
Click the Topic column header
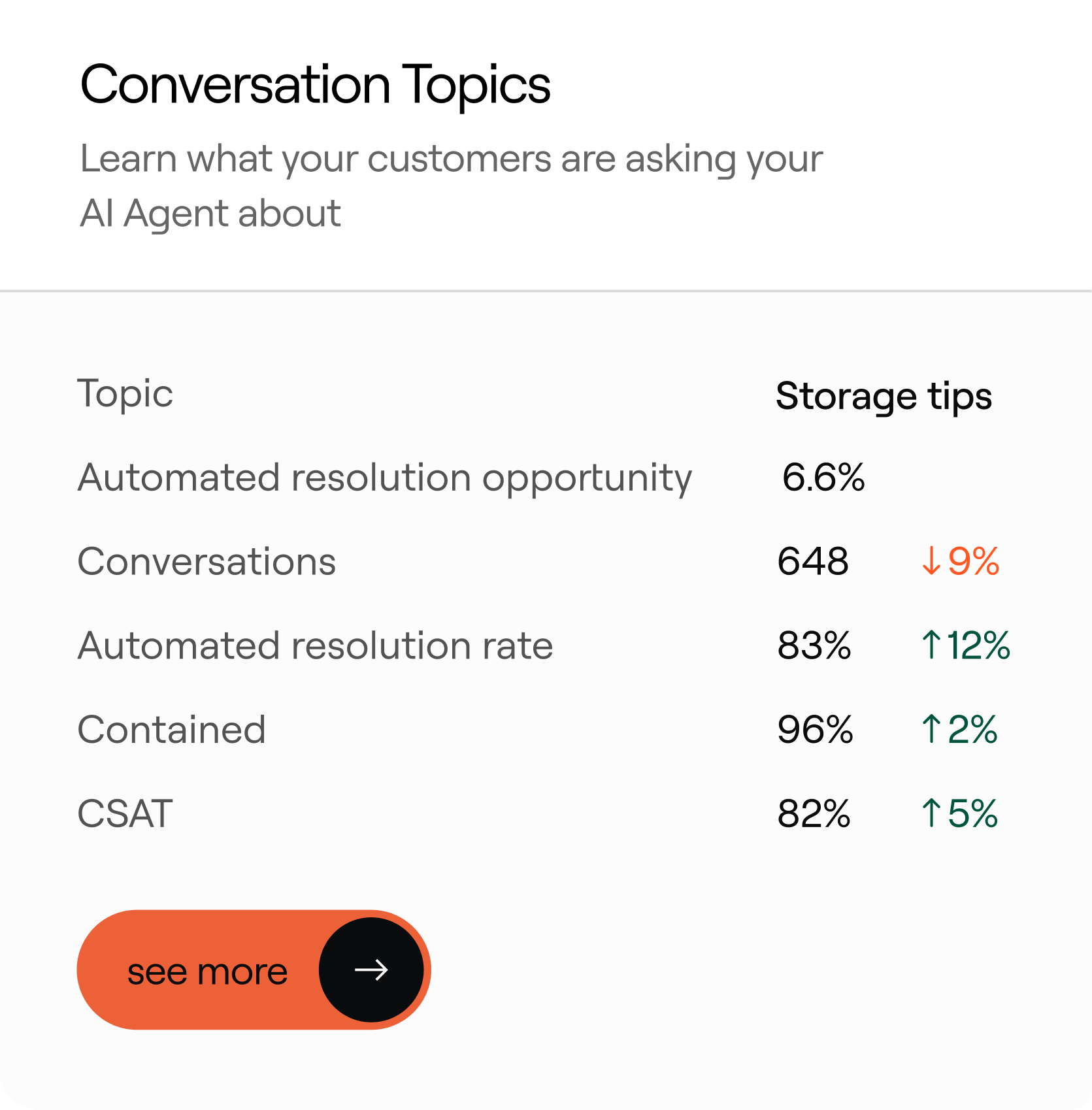point(125,393)
